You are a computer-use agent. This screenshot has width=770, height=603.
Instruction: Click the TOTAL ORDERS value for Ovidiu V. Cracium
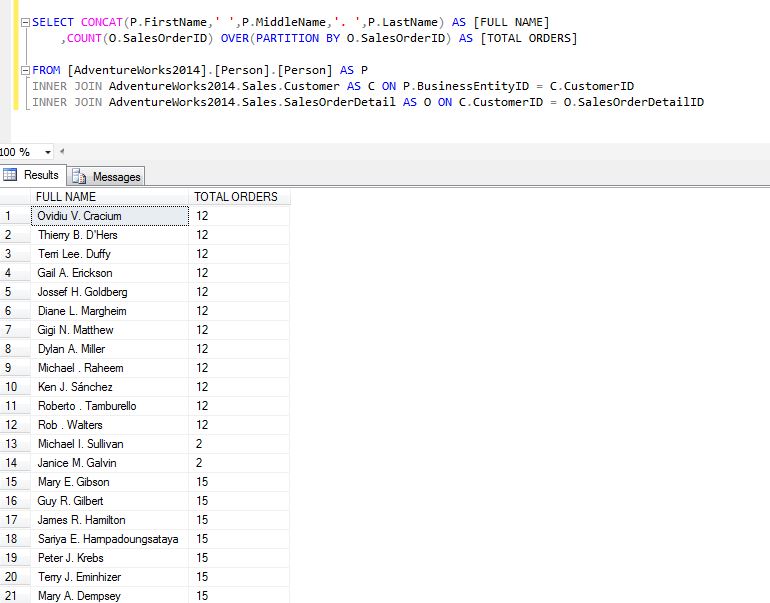pyautogui.click(x=239, y=216)
